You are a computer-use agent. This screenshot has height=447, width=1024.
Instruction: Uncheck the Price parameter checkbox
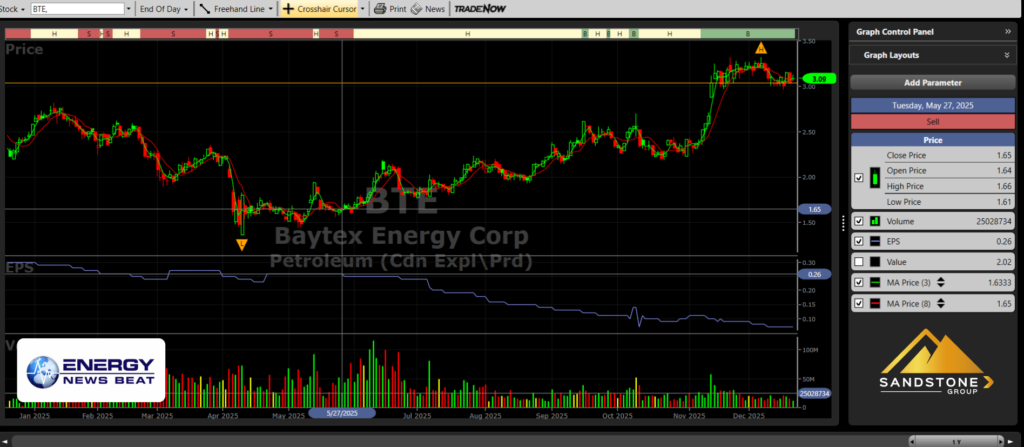[859, 178]
